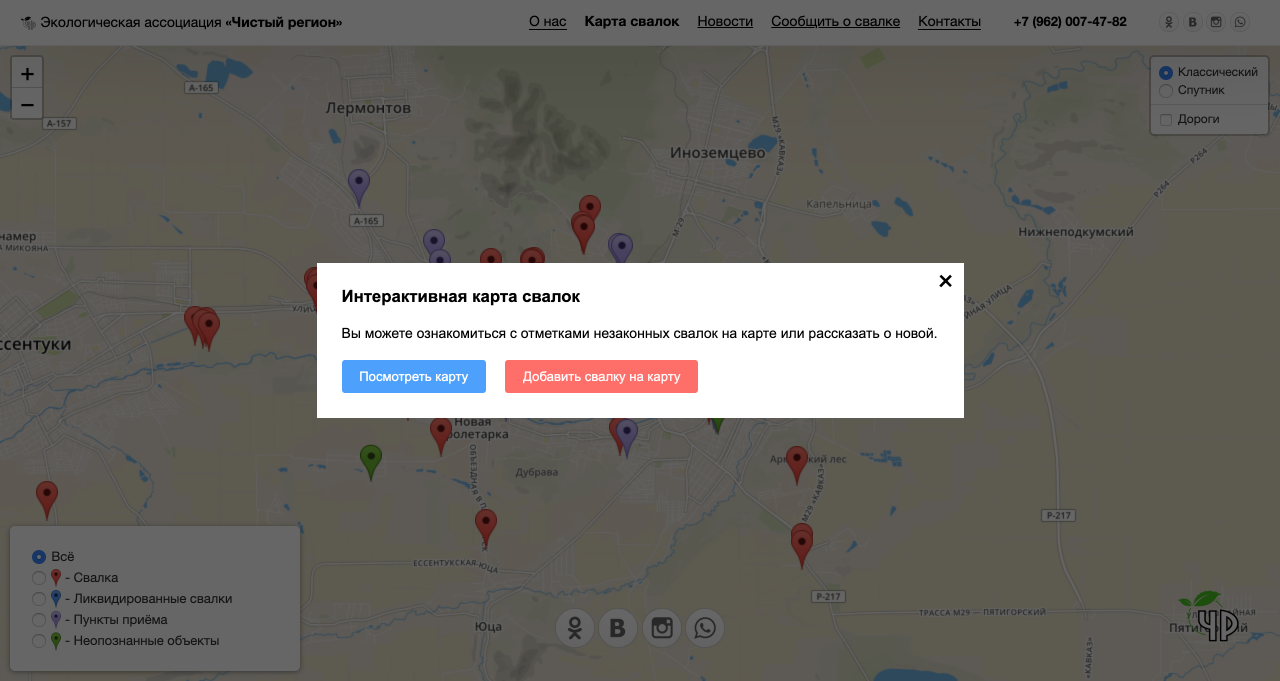Click red marker at Новая Пролетарка
This screenshot has width=1280, height=681.
441,436
